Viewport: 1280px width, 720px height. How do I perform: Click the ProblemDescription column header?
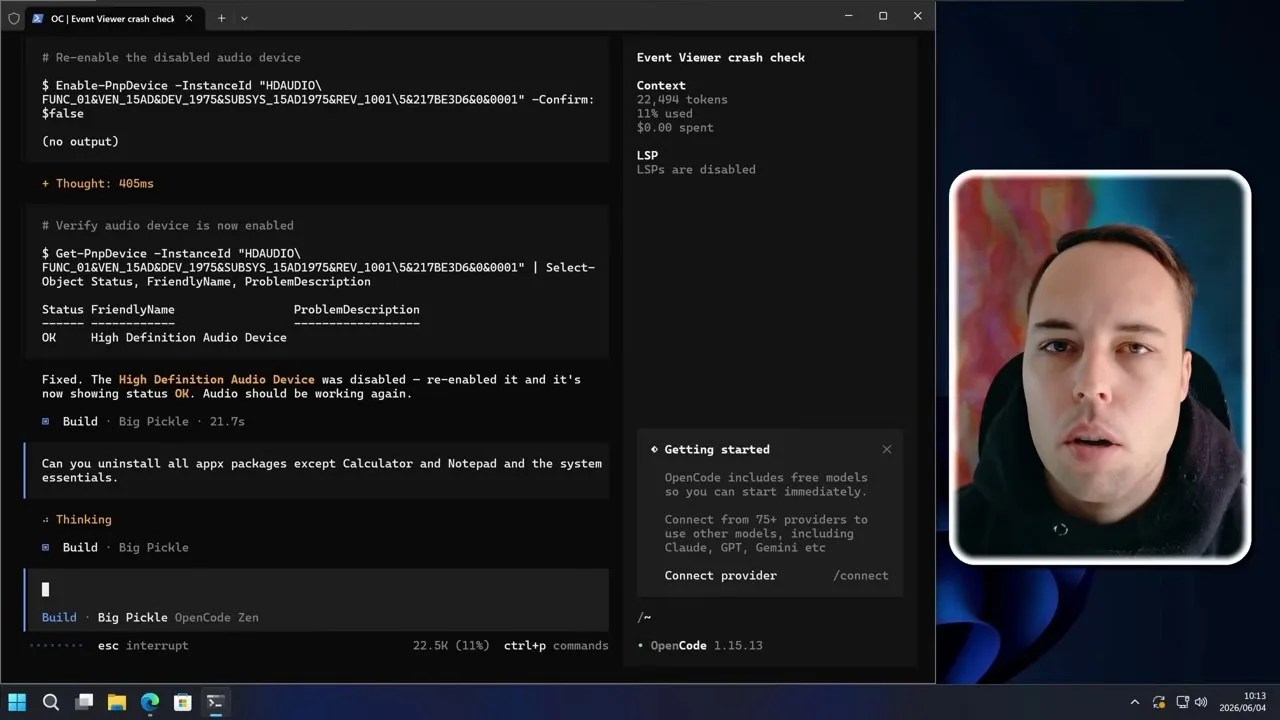356,309
